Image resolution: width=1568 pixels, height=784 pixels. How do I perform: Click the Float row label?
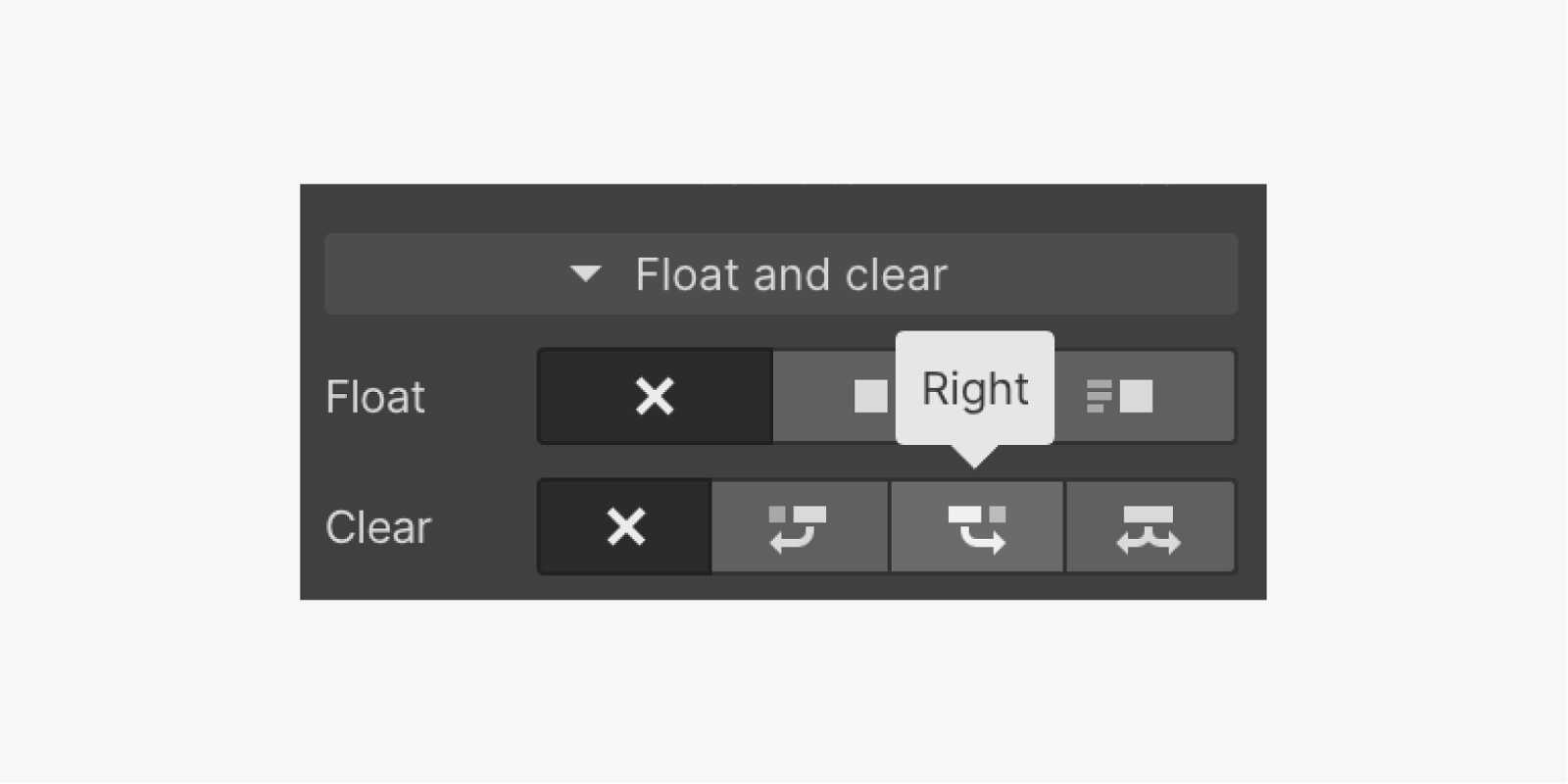tap(375, 398)
